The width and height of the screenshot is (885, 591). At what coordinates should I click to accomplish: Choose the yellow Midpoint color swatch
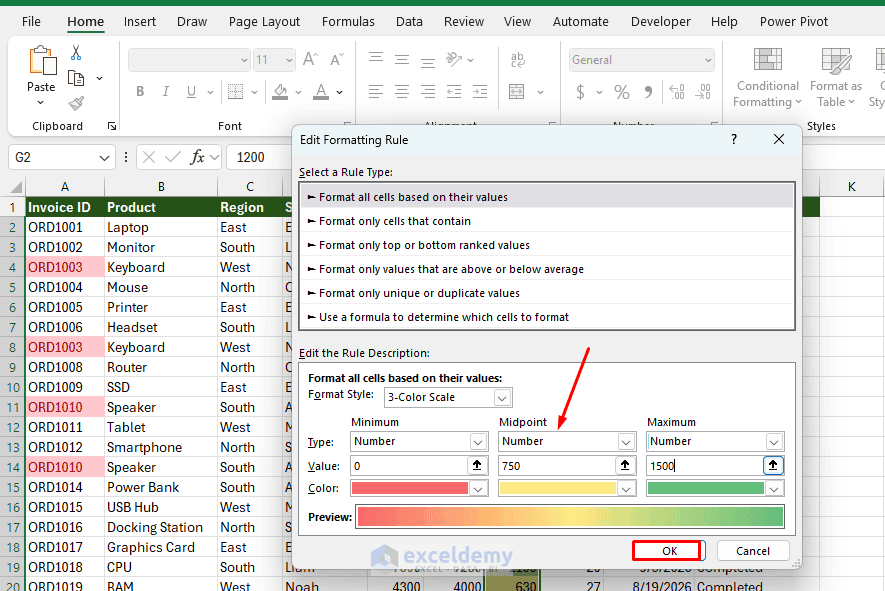pos(558,488)
